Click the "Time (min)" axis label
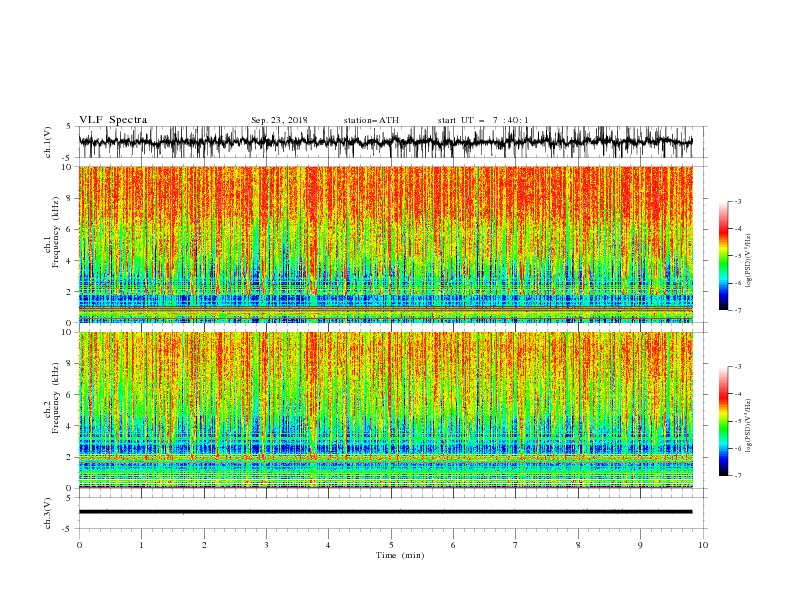792x612 pixels. pyautogui.click(x=400, y=555)
